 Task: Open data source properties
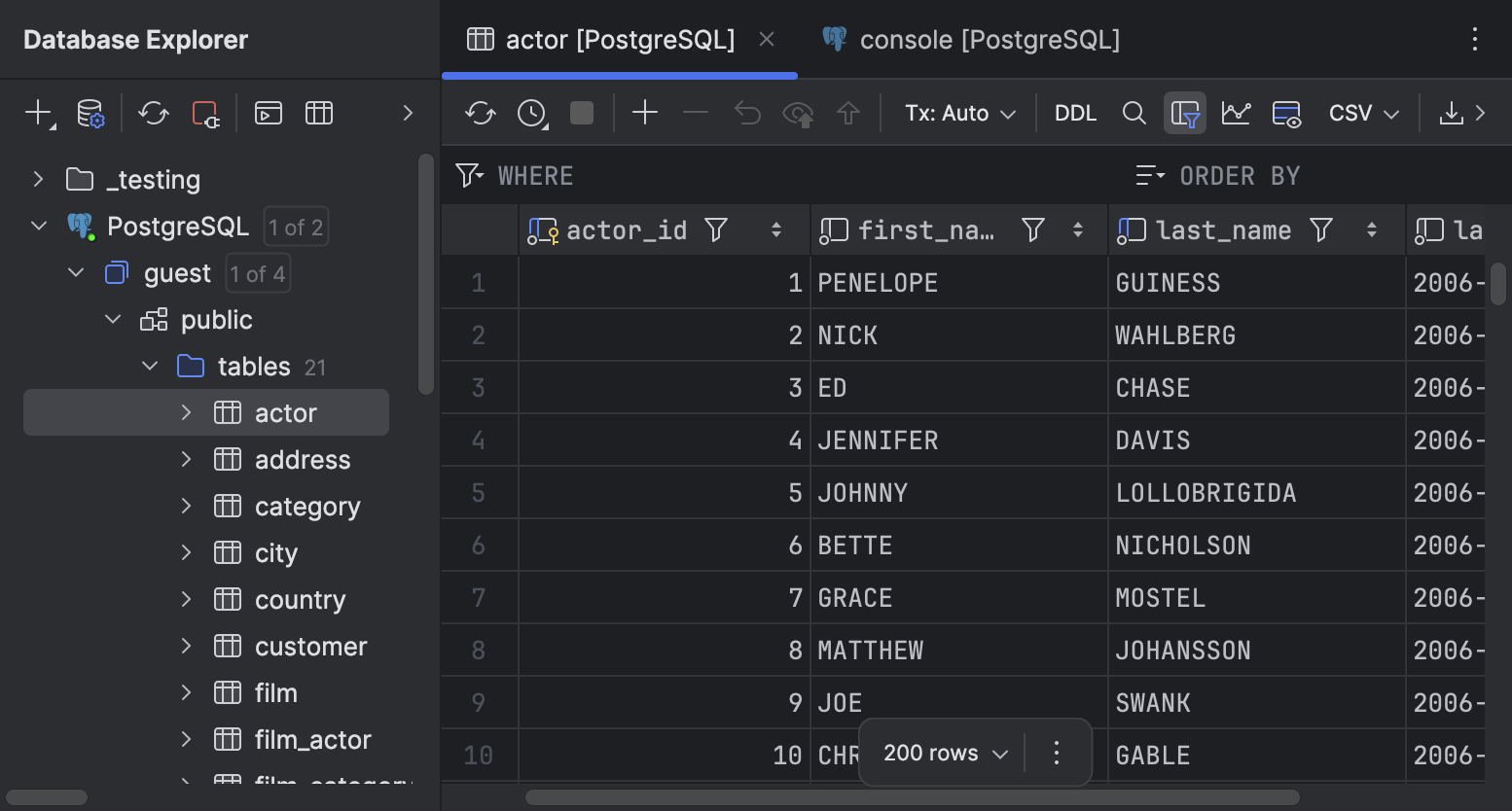(90, 113)
